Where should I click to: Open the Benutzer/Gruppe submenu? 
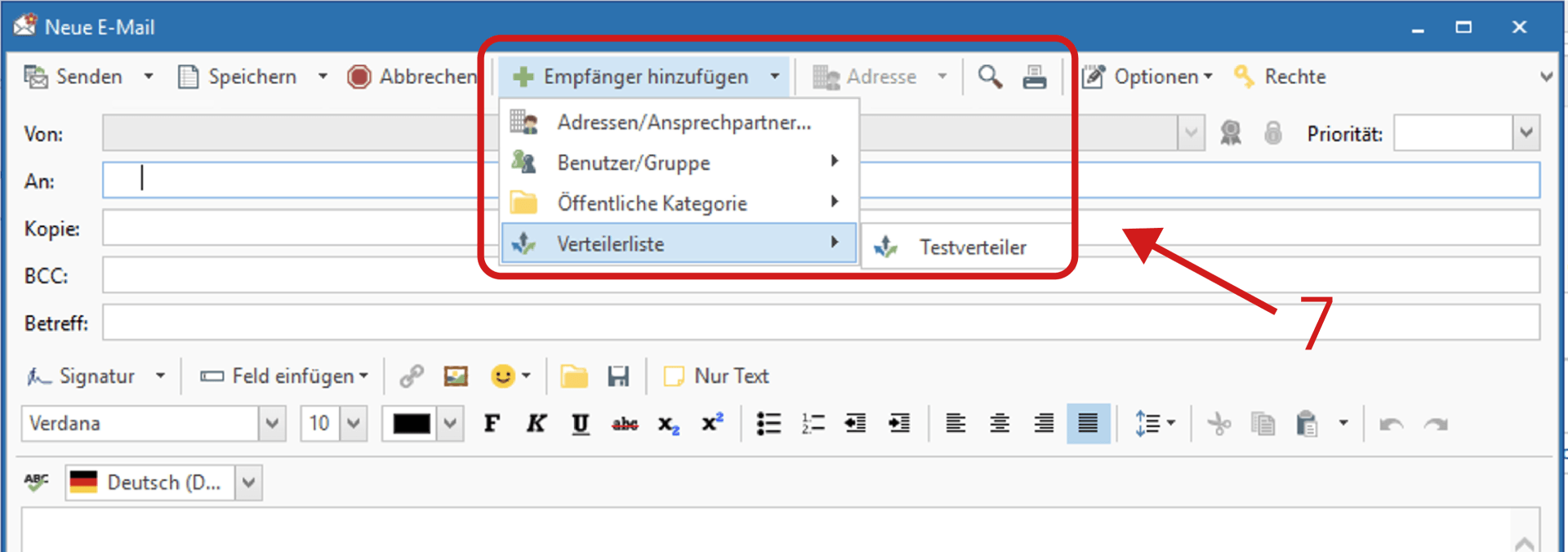679,162
